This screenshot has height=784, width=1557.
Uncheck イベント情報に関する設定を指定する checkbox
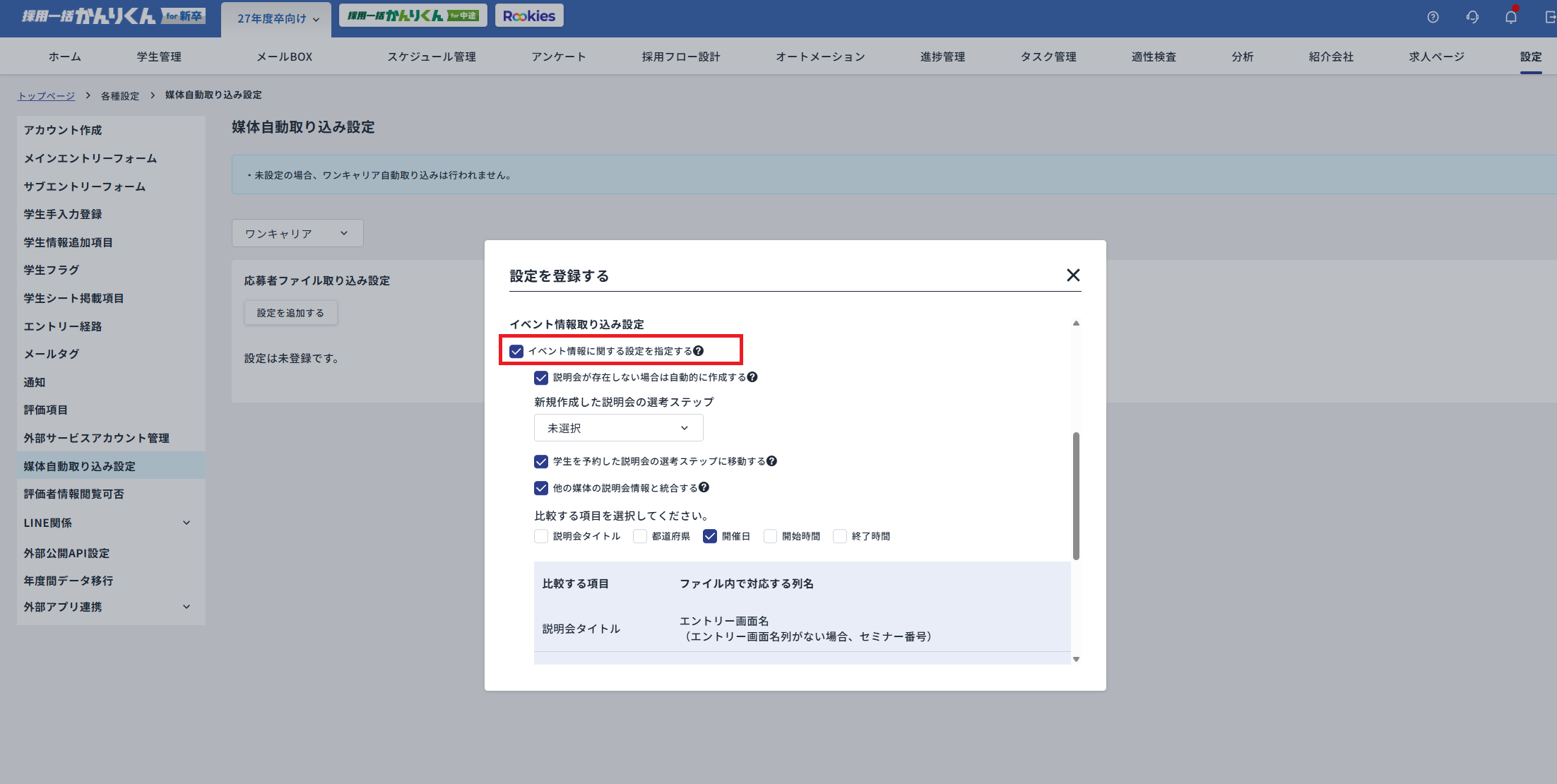(x=516, y=351)
